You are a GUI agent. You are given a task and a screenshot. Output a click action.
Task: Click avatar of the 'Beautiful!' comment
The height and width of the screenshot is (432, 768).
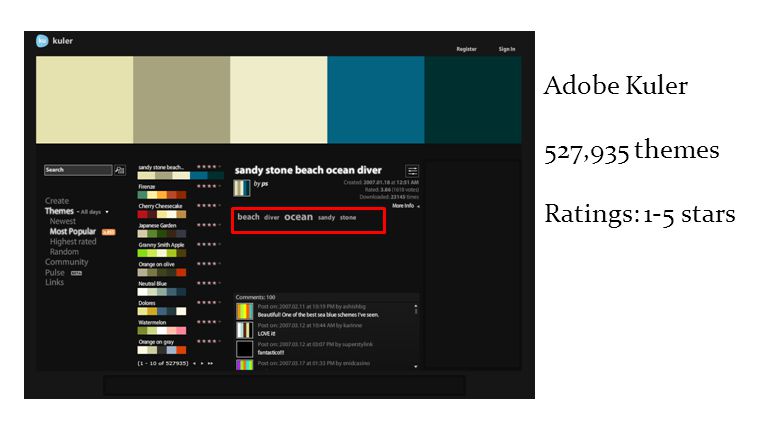(244, 311)
